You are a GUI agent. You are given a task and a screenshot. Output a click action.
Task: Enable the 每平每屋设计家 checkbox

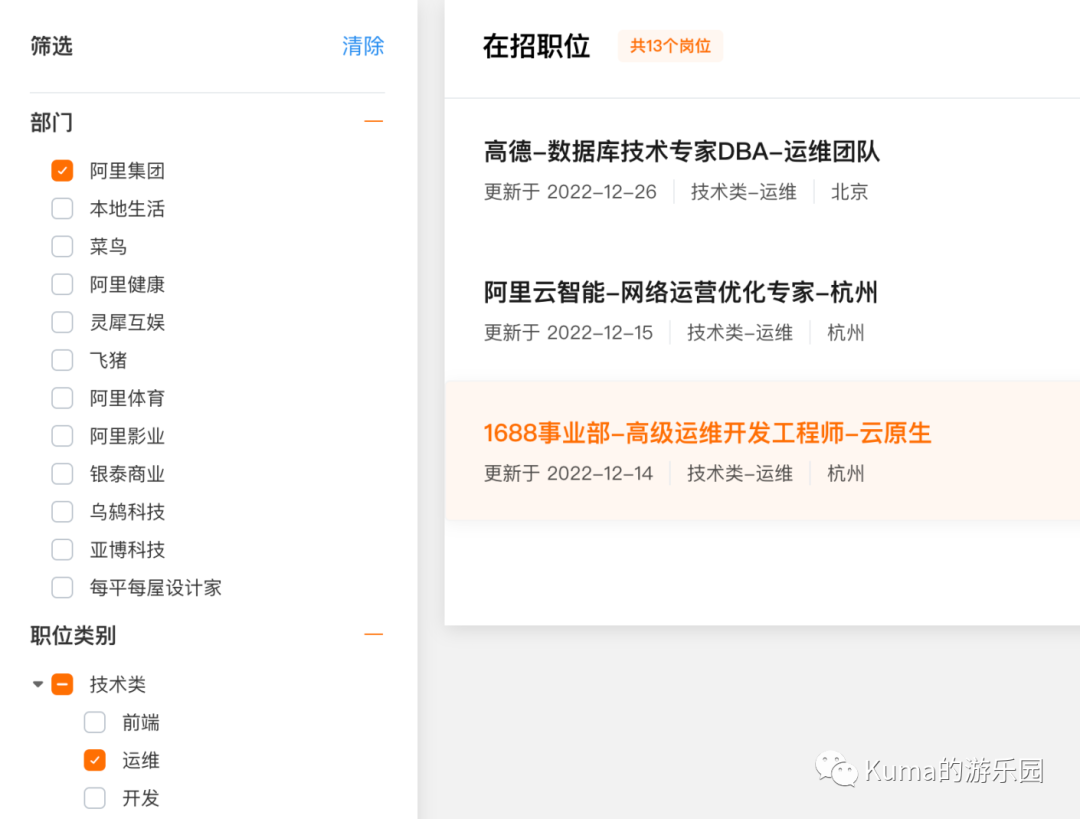point(62,588)
